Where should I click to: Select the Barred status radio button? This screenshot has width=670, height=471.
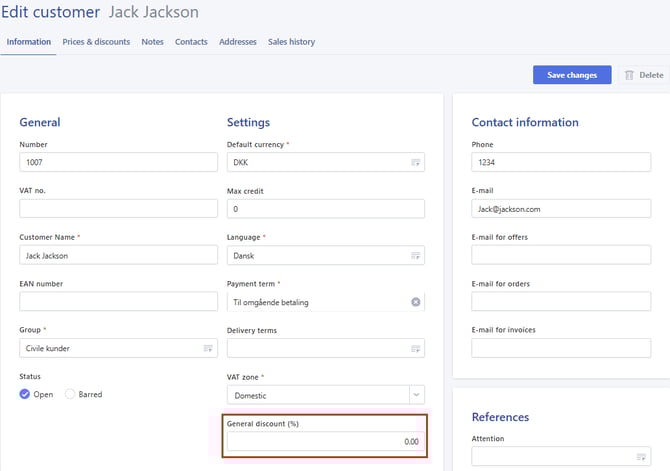pyautogui.click(x=70, y=394)
